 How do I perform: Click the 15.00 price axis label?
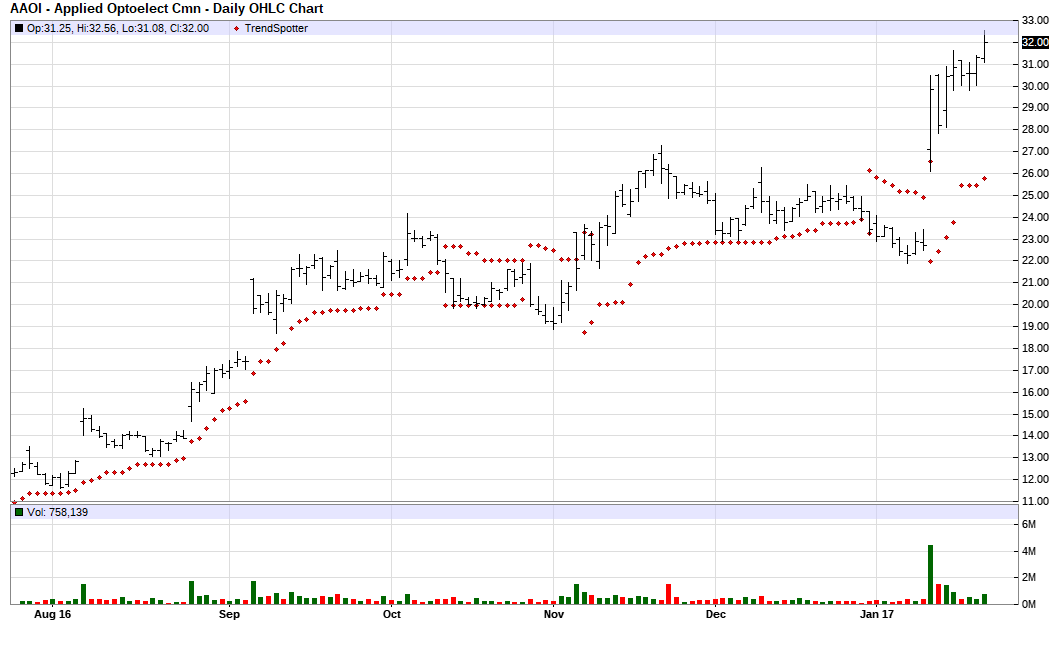pos(1035,414)
